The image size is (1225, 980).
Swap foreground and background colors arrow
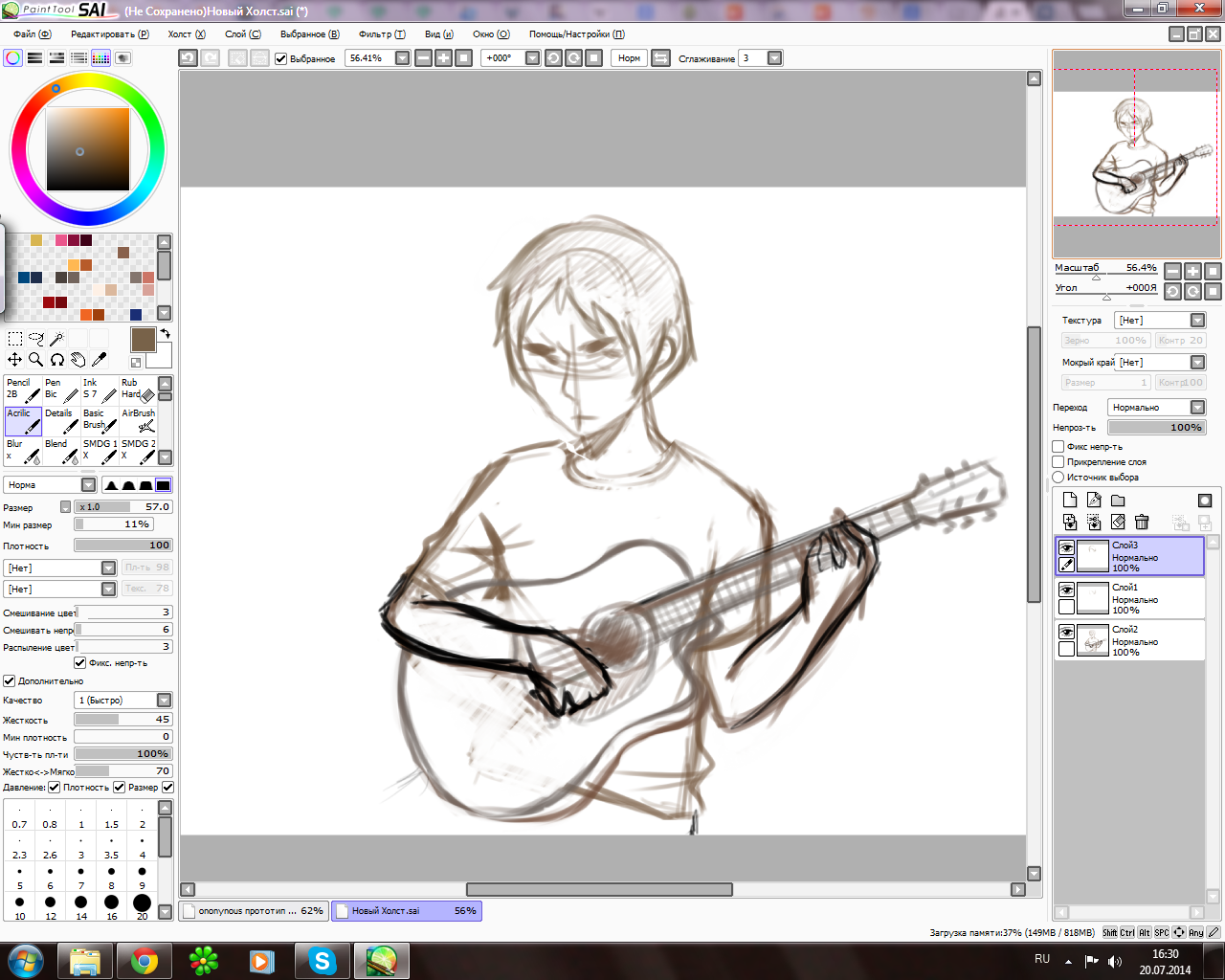(x=165, y=334)
